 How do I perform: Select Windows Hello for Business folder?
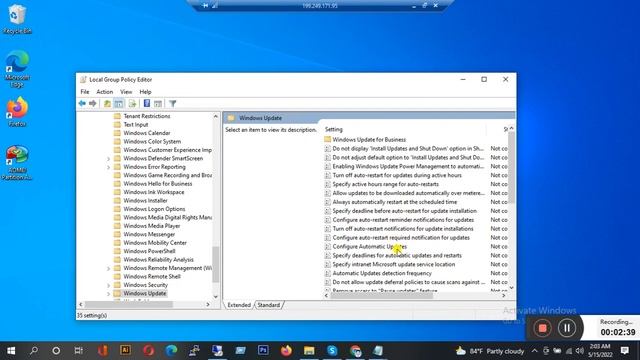point(158,184)
